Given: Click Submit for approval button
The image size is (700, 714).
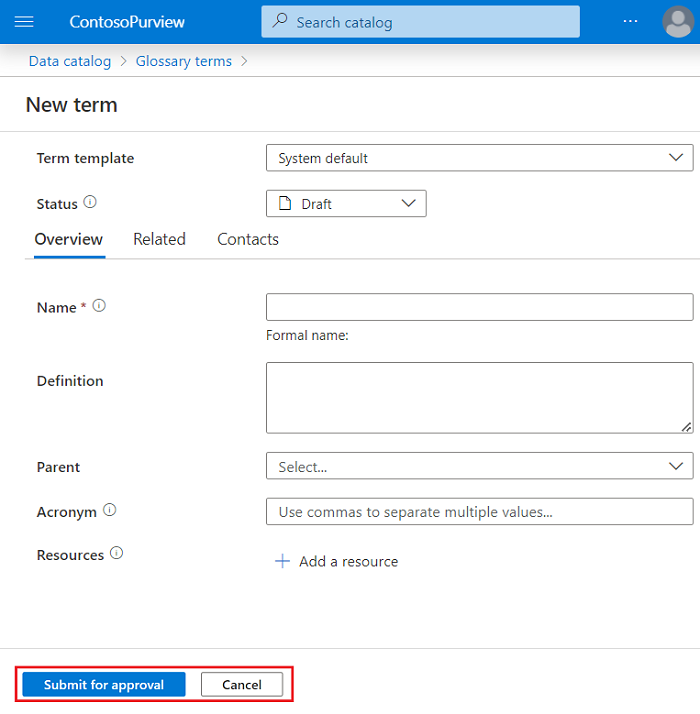Looking at the screenshot, I should [x=104, y=684].
